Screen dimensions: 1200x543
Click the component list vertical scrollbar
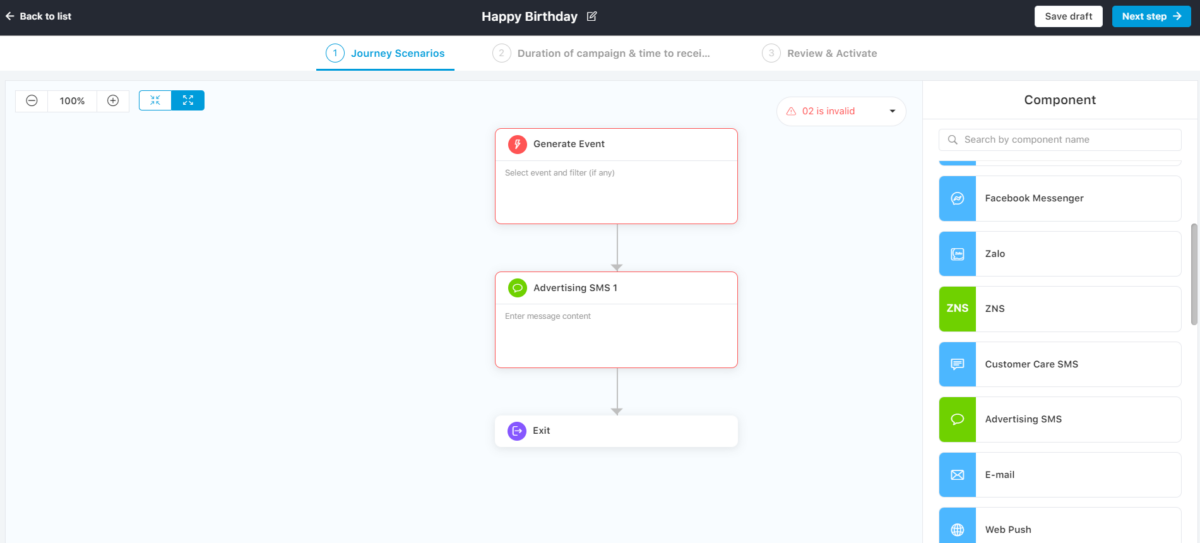pyautogui.click(x=1193, y=274)
